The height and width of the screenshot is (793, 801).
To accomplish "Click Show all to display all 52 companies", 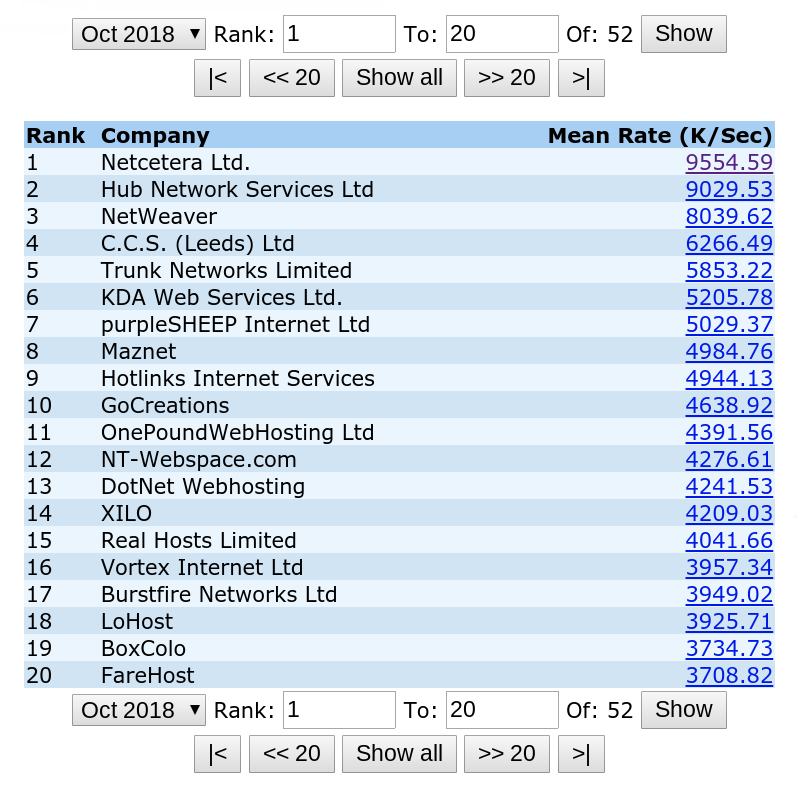I will (399, 77).
